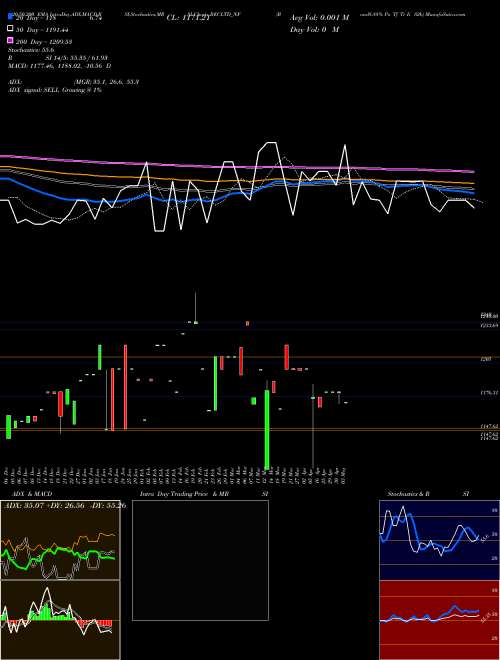Click the red RSI chart panel

coord(439,620)
